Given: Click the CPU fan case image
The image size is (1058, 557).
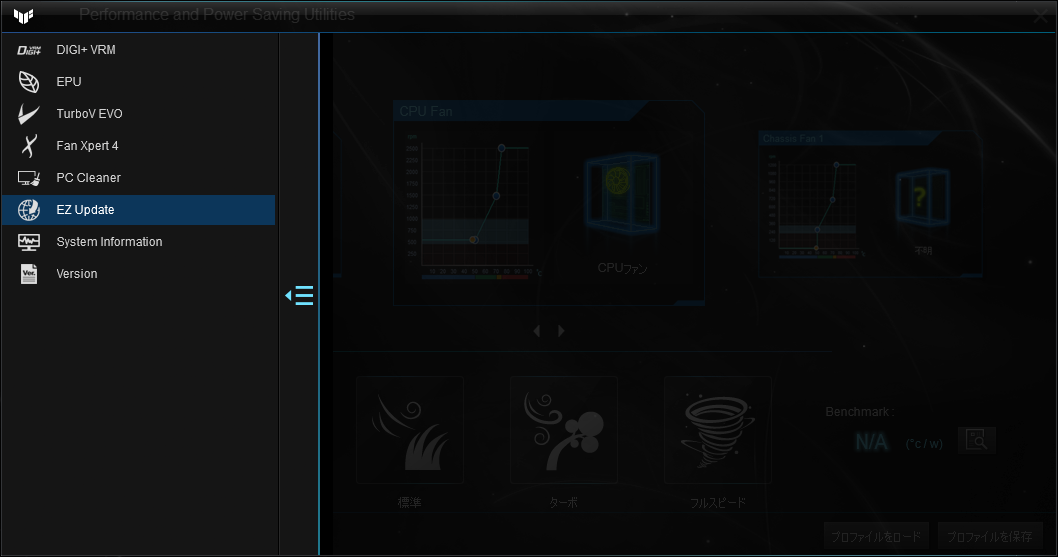Looking at the screenshot, I should (x=621, y=194).
